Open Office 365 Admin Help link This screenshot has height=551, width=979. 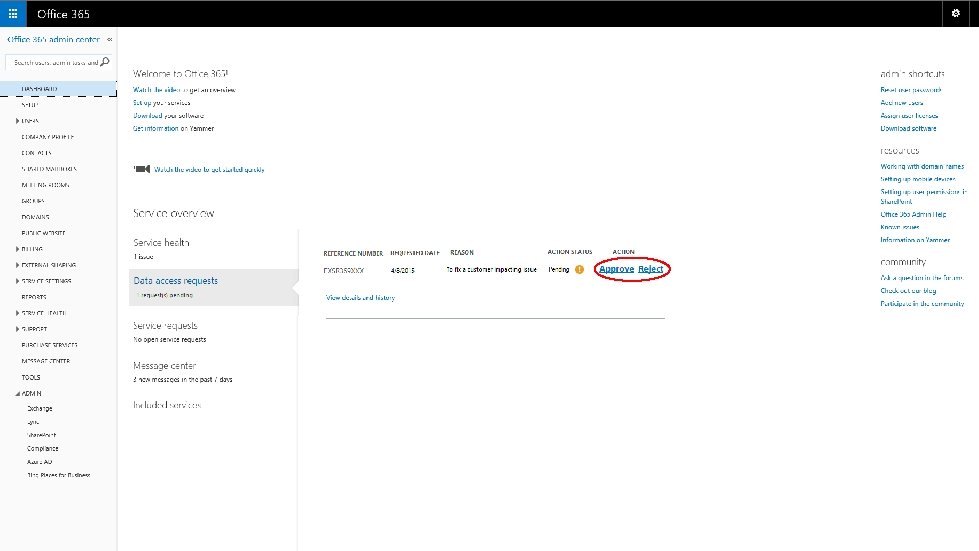click(913, 215)
